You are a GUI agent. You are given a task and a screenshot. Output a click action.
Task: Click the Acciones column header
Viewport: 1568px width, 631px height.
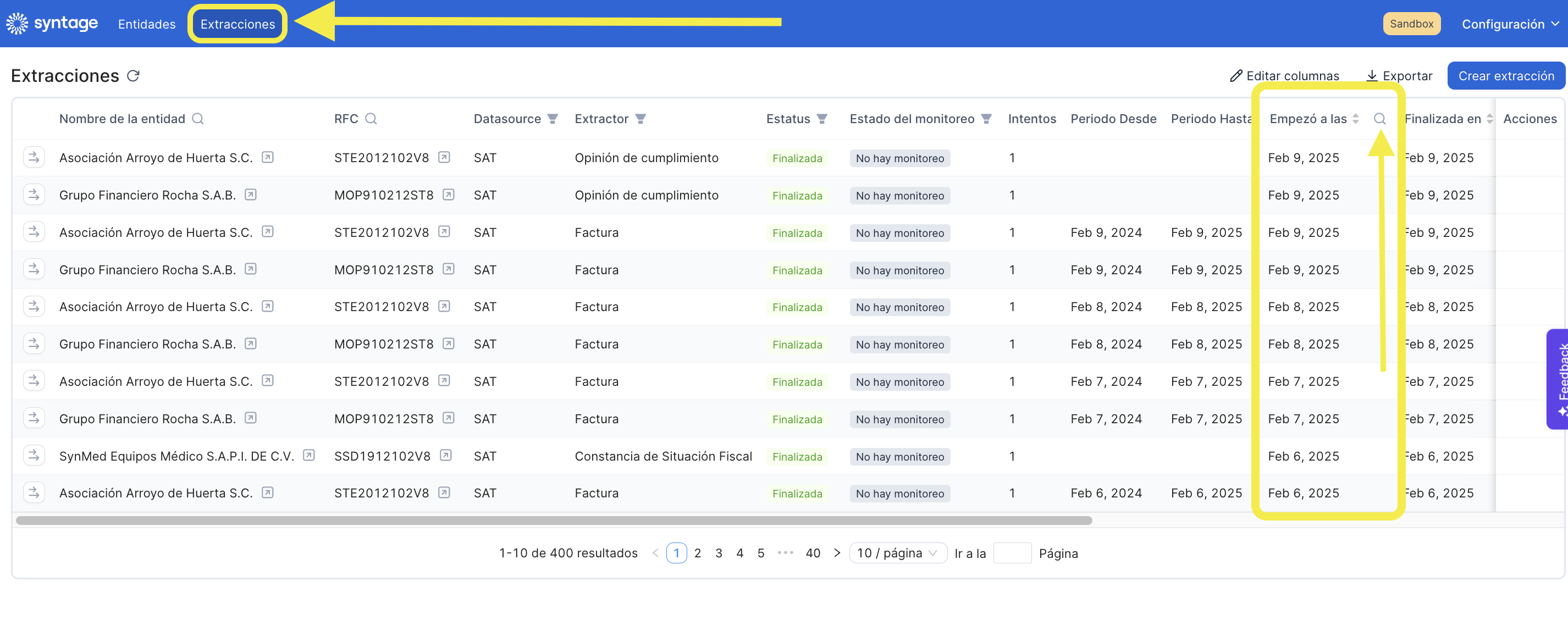point(1530,119)
